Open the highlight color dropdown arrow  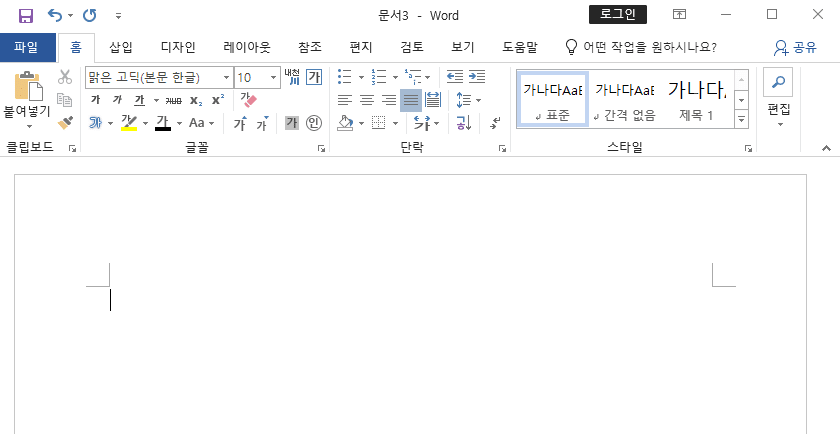pyautogui.click(x=145, y=123)
